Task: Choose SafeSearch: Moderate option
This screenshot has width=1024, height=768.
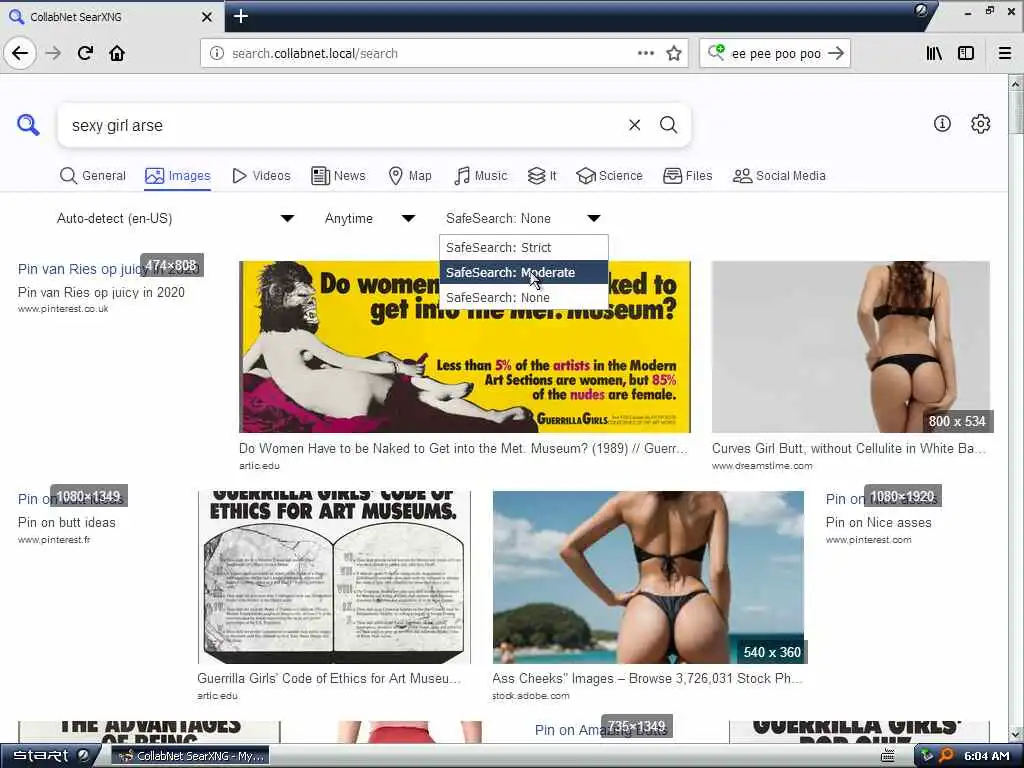Action: [524, 272]
